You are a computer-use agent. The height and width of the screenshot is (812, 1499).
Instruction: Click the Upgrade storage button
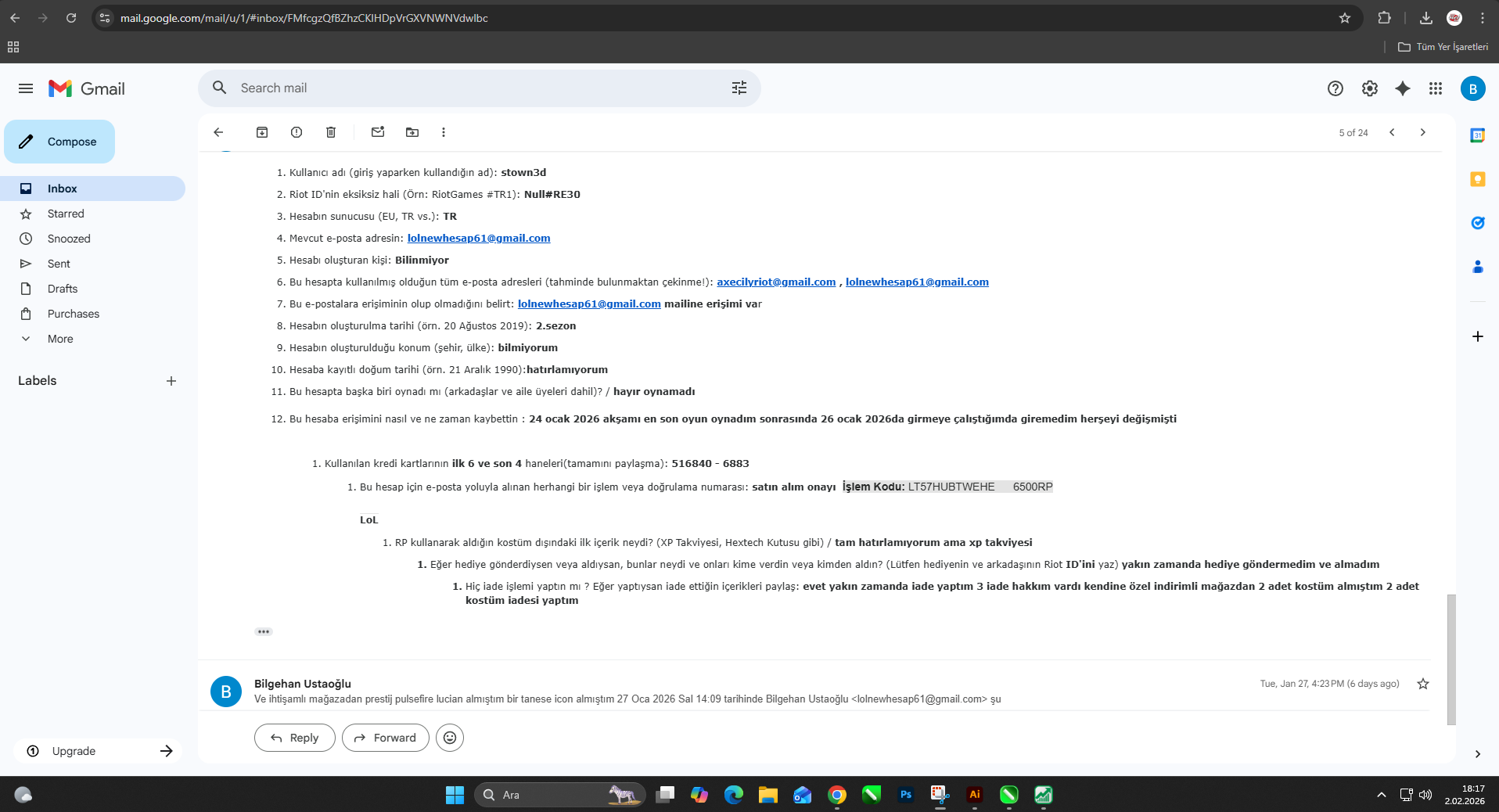coord(98,751)
